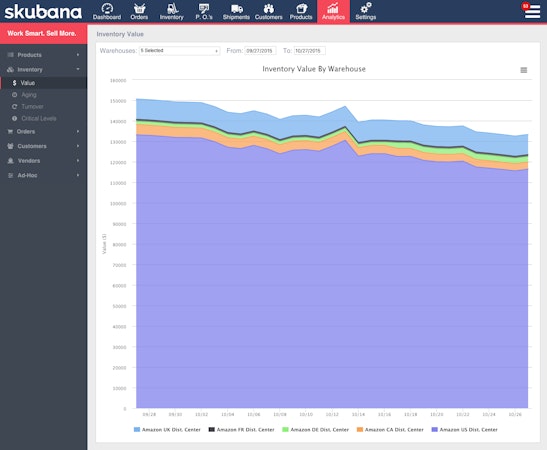Open the P.O.'s icon

(x=204, y=8)
